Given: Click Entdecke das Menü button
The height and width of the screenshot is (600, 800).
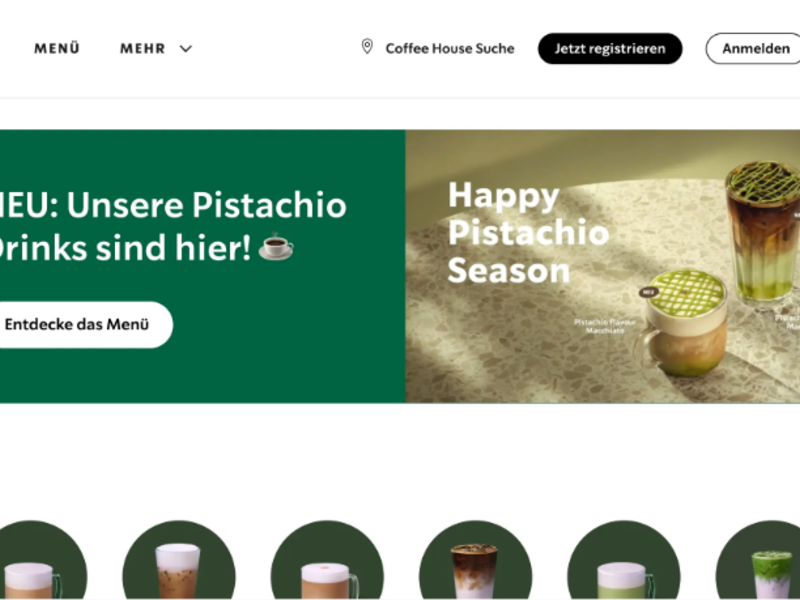Looking at the screenshot, I should [x=84, y=324].
